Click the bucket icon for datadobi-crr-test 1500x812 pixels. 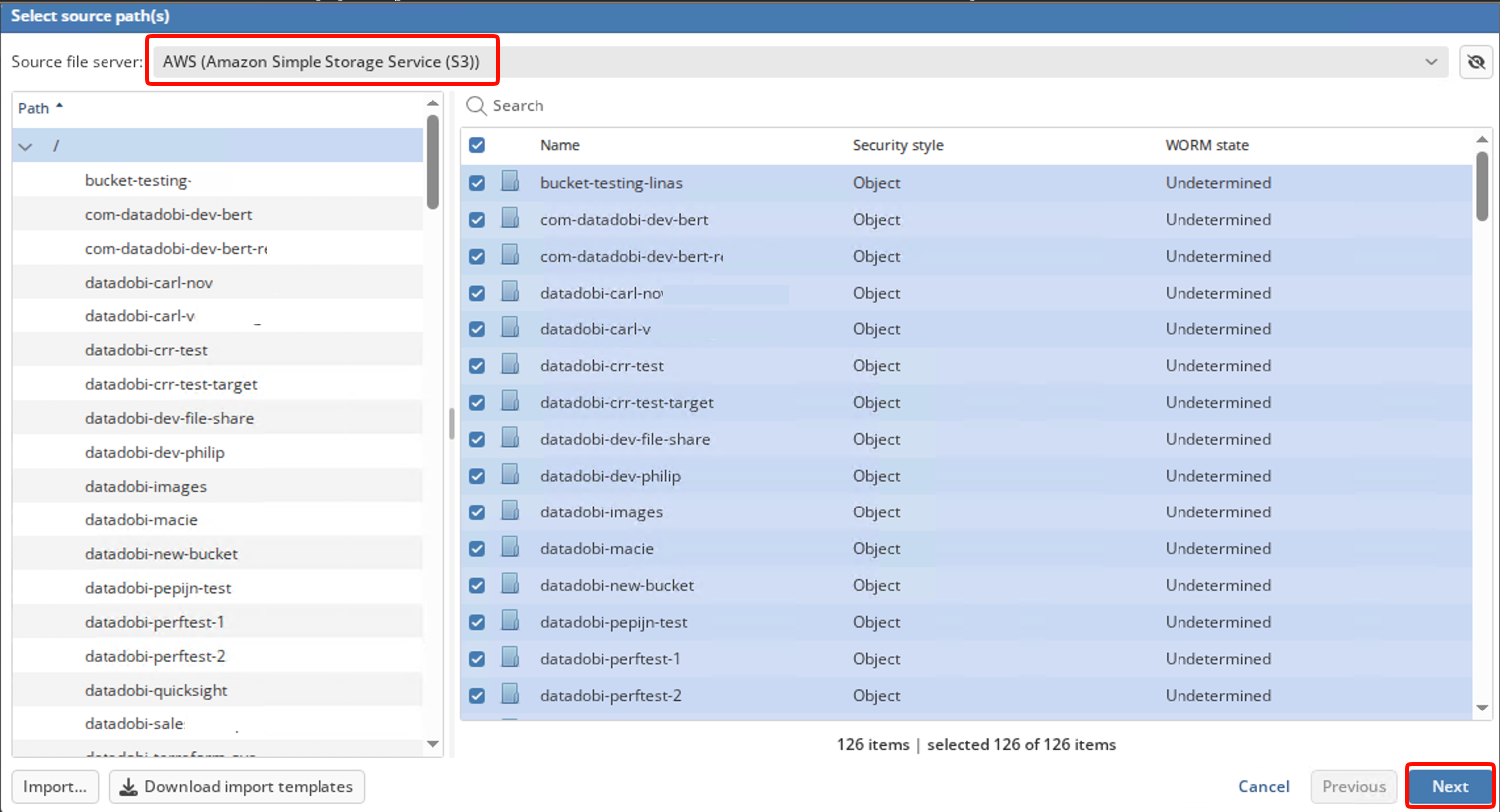coord(510,365)
